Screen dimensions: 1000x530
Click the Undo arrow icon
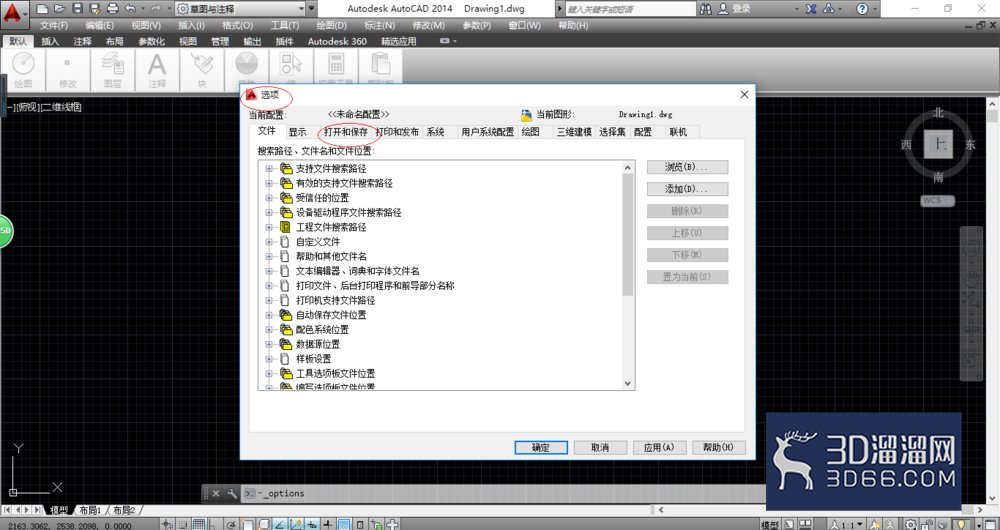pyautogui.click(x=130, y=8)
